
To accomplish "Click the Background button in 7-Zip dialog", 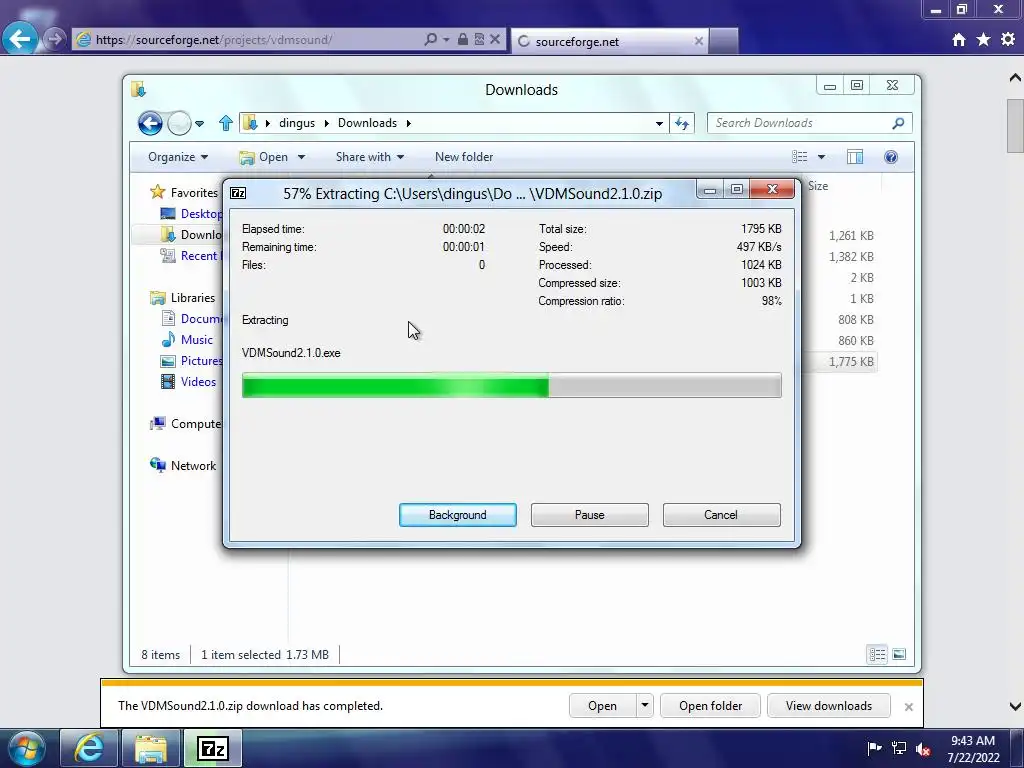I will (458, 515).
